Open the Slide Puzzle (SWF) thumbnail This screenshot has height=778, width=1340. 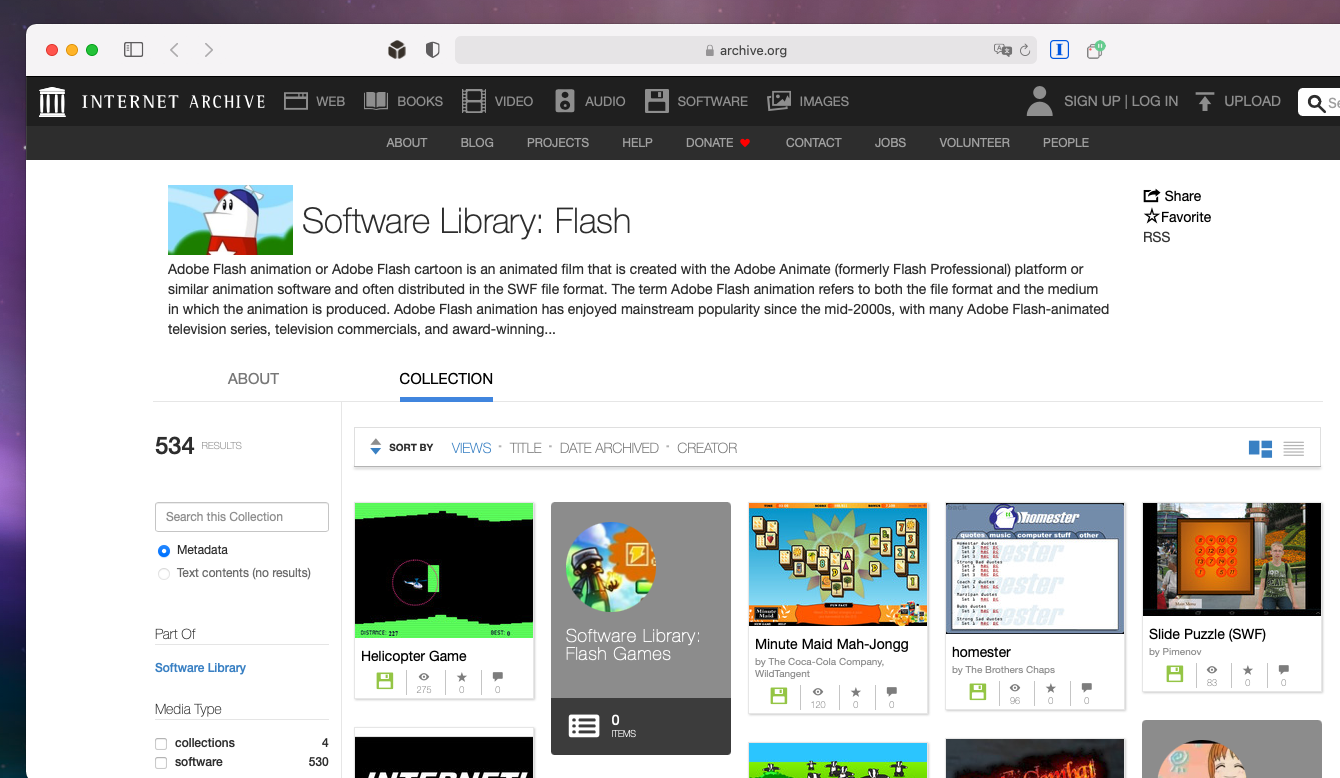(1232, 559)
